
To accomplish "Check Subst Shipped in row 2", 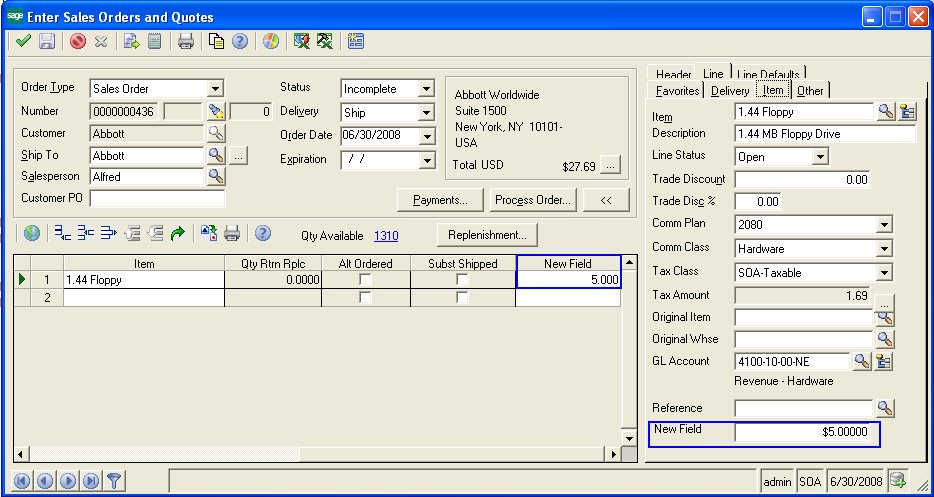I will 462,297.
